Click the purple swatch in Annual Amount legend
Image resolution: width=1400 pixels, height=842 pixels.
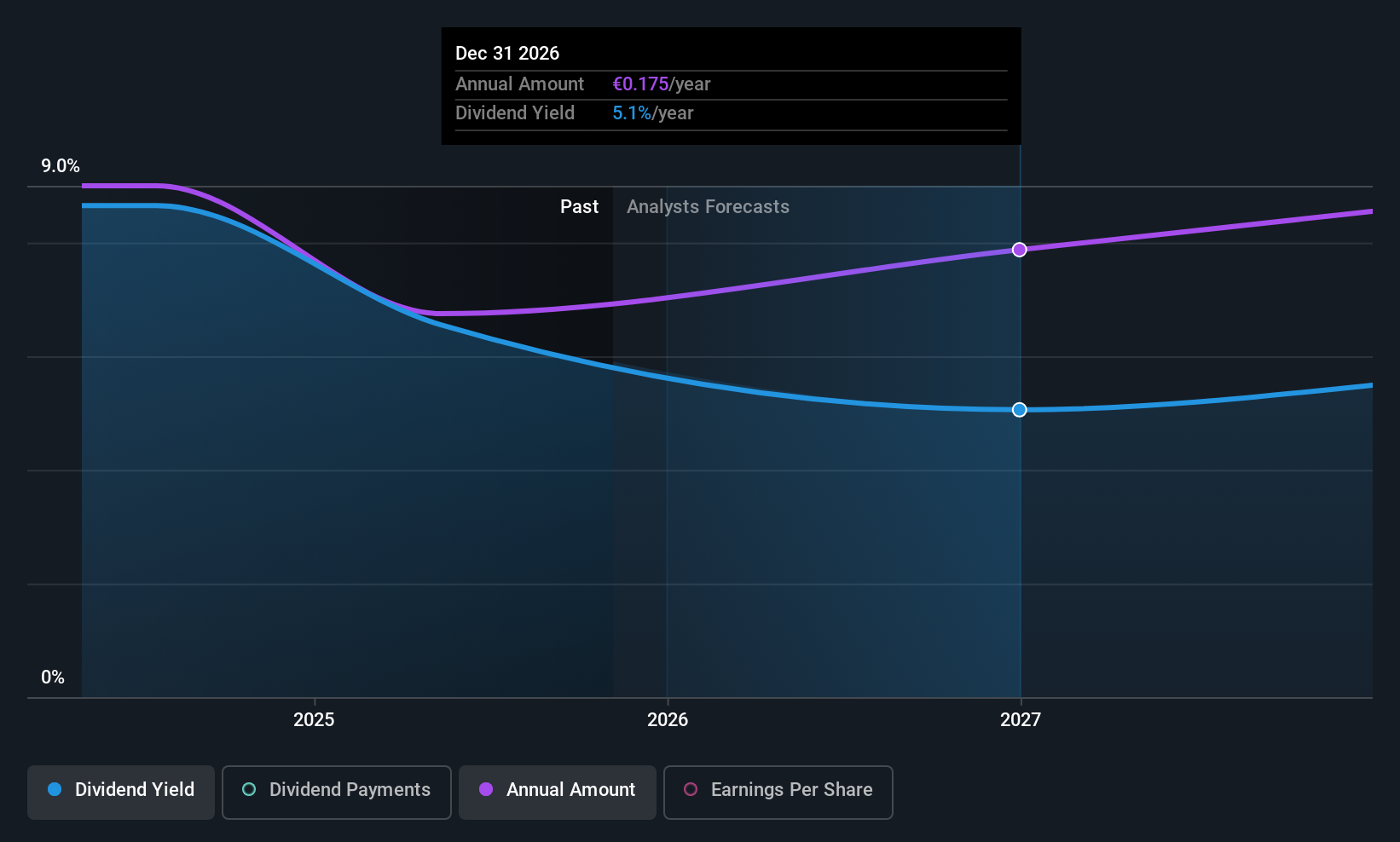click(x=485, y=790)
